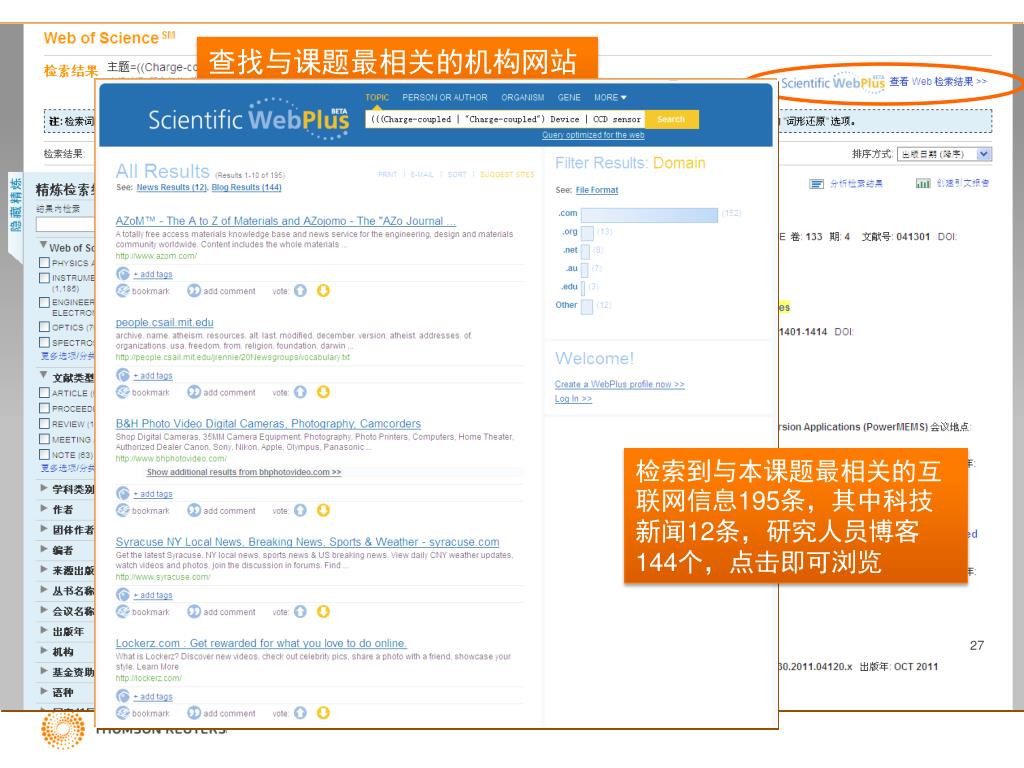Expand the 语种 refine section
The width and height of the screenshot is (1024, 768).
pyautogui.click(x=43, y=691)
